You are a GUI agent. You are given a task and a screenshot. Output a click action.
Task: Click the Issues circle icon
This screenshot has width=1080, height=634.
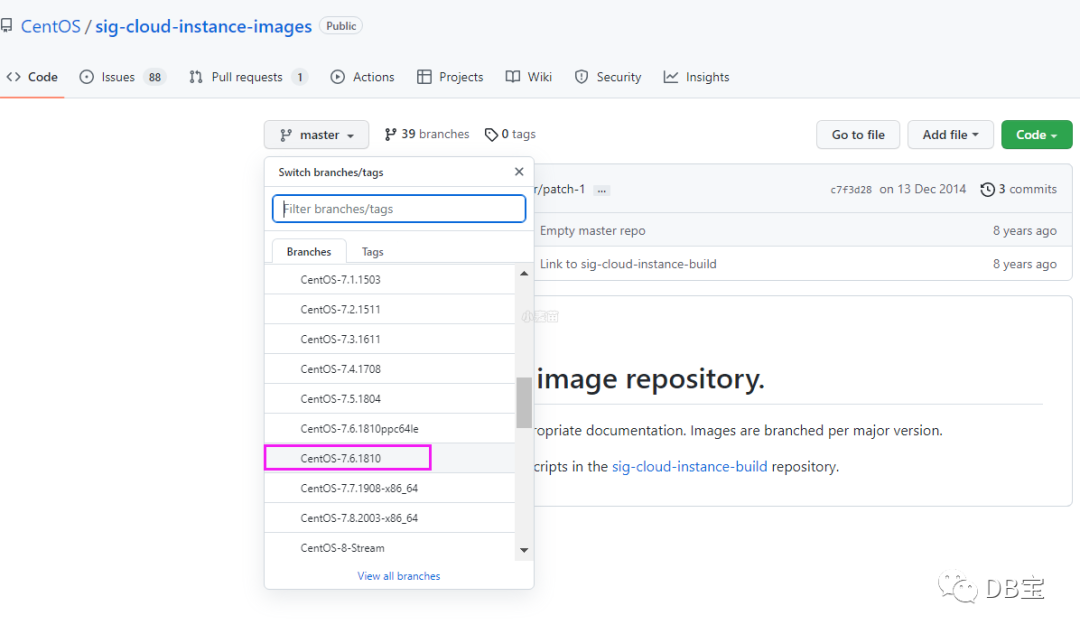tap(87, 77)
